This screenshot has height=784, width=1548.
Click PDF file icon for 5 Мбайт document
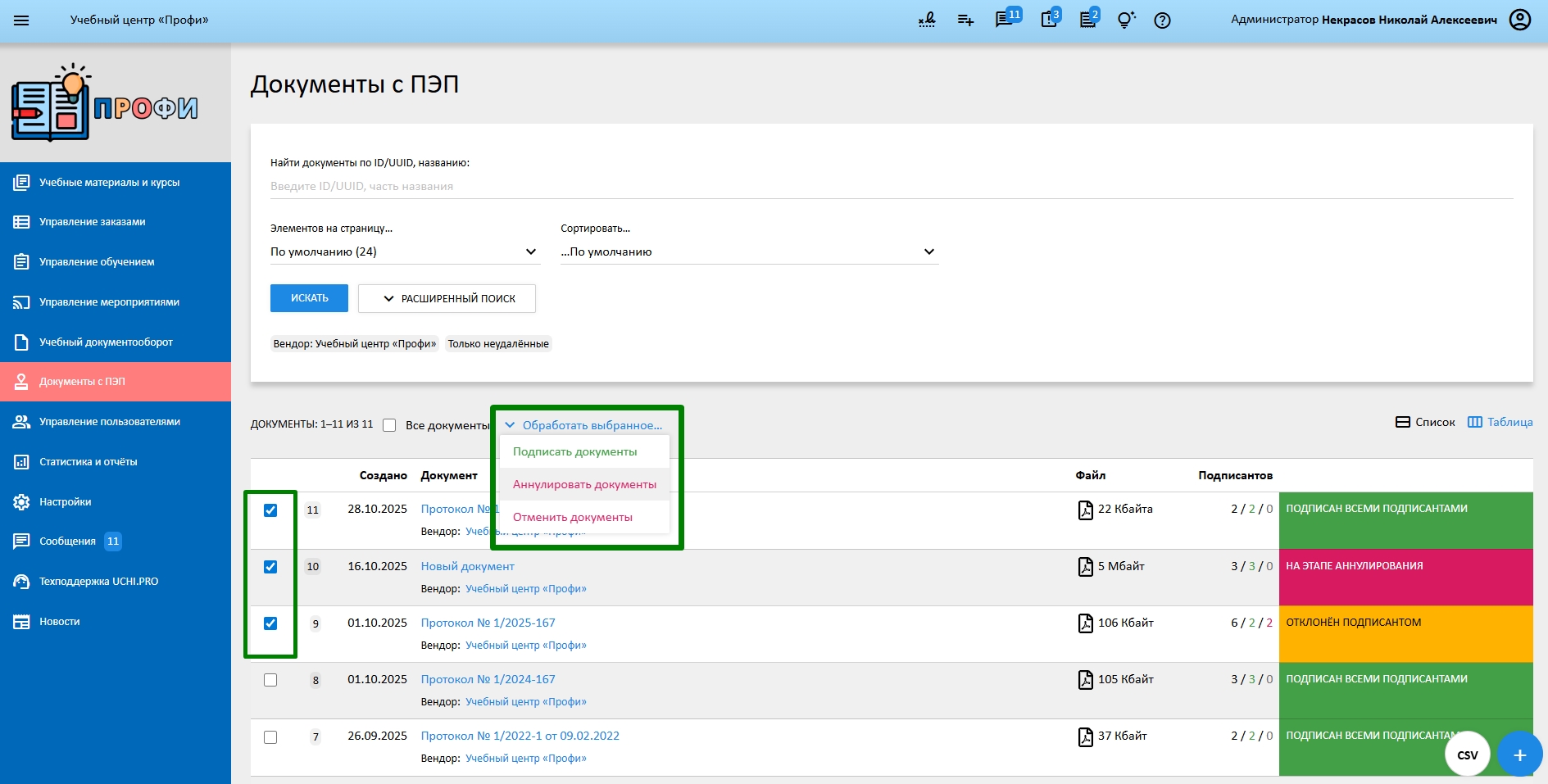1085,567
